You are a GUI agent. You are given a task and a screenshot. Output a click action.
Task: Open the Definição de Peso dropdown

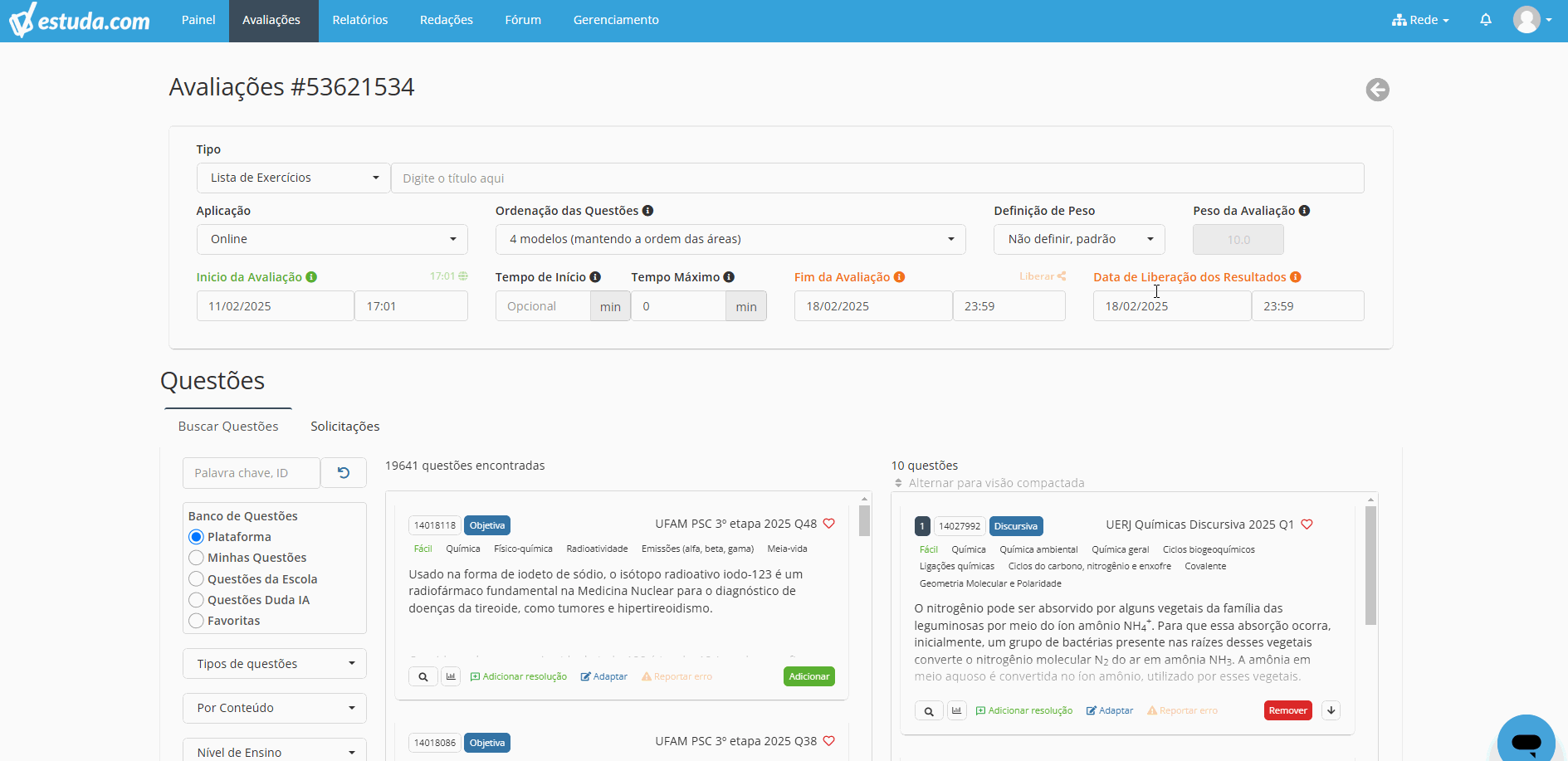(x=1078, y=239)
